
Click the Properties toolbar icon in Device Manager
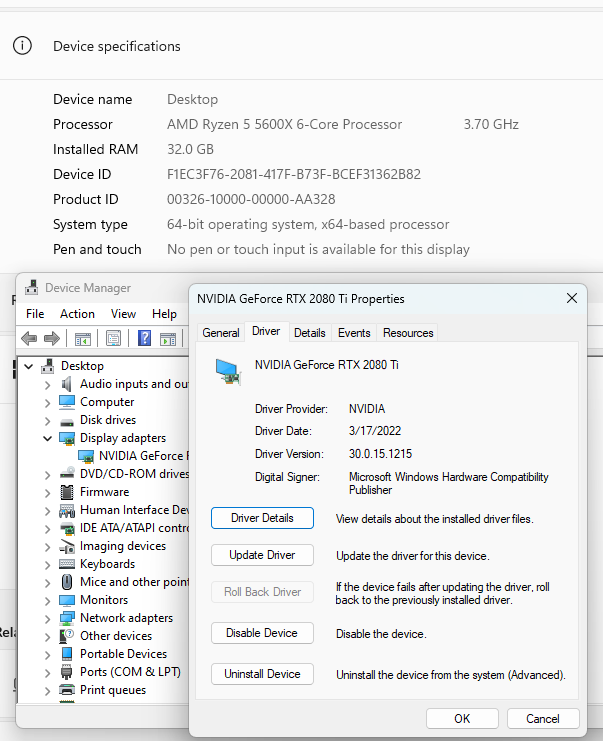[113, 338]
